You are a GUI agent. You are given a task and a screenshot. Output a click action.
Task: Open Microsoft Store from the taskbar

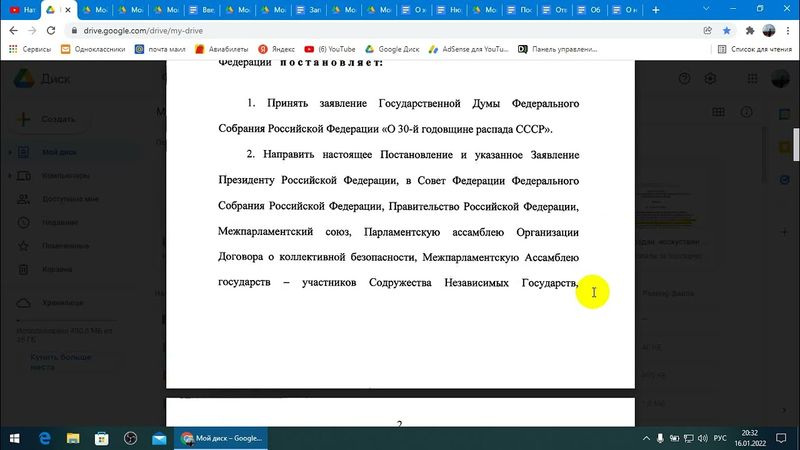tap(102, 438)
